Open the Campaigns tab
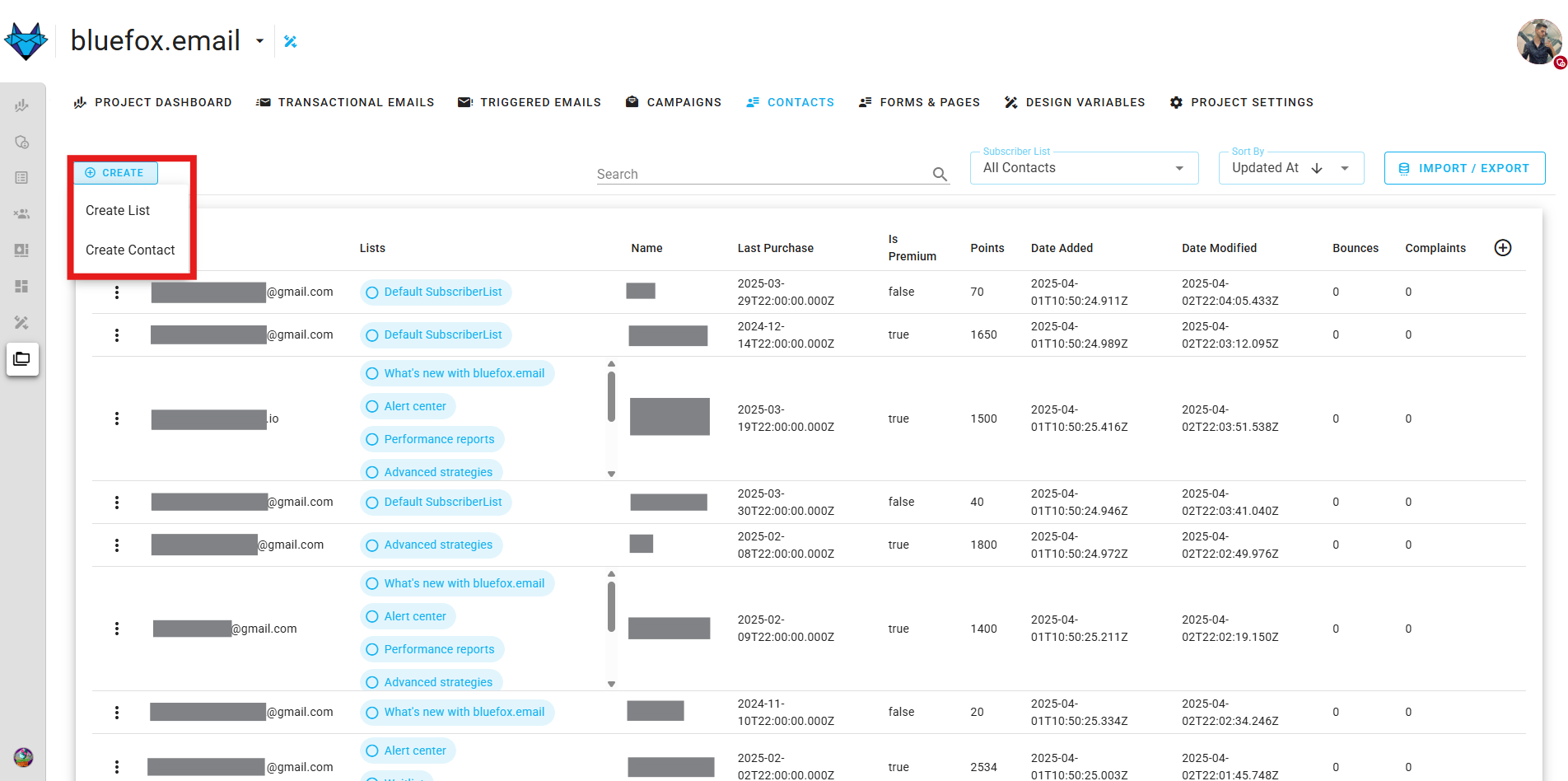Screen dimensions: 1568x781 click(673, 102)
